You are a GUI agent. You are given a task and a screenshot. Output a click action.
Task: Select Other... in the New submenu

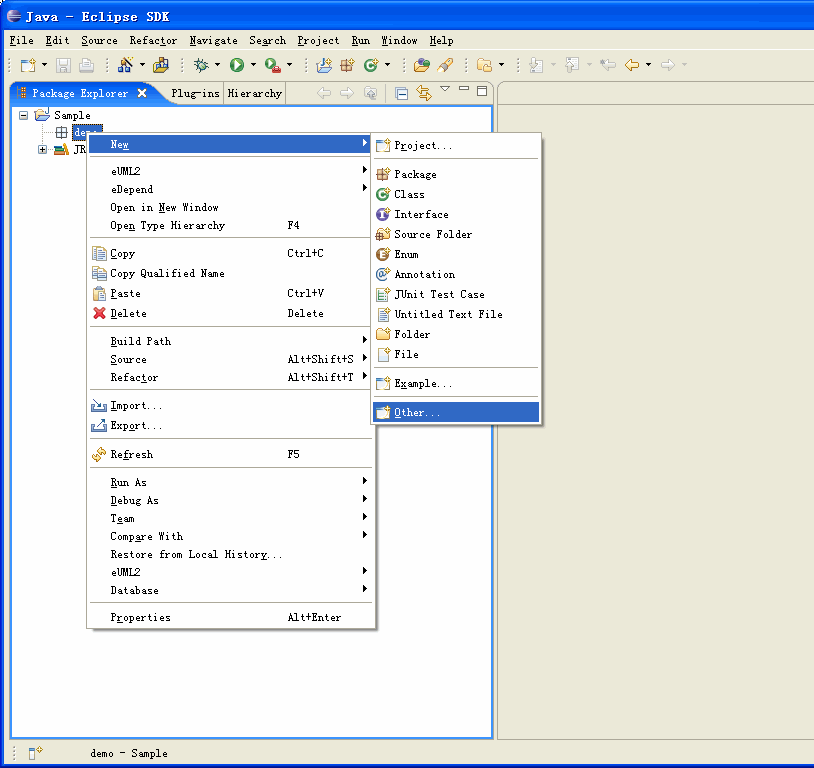pos(456,413)
